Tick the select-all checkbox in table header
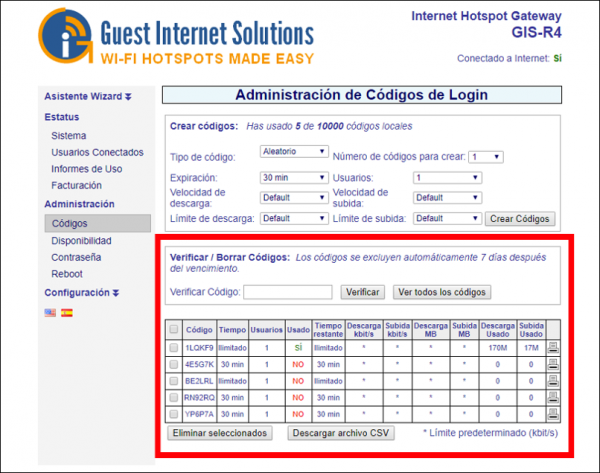 click(x=174, y=329)
